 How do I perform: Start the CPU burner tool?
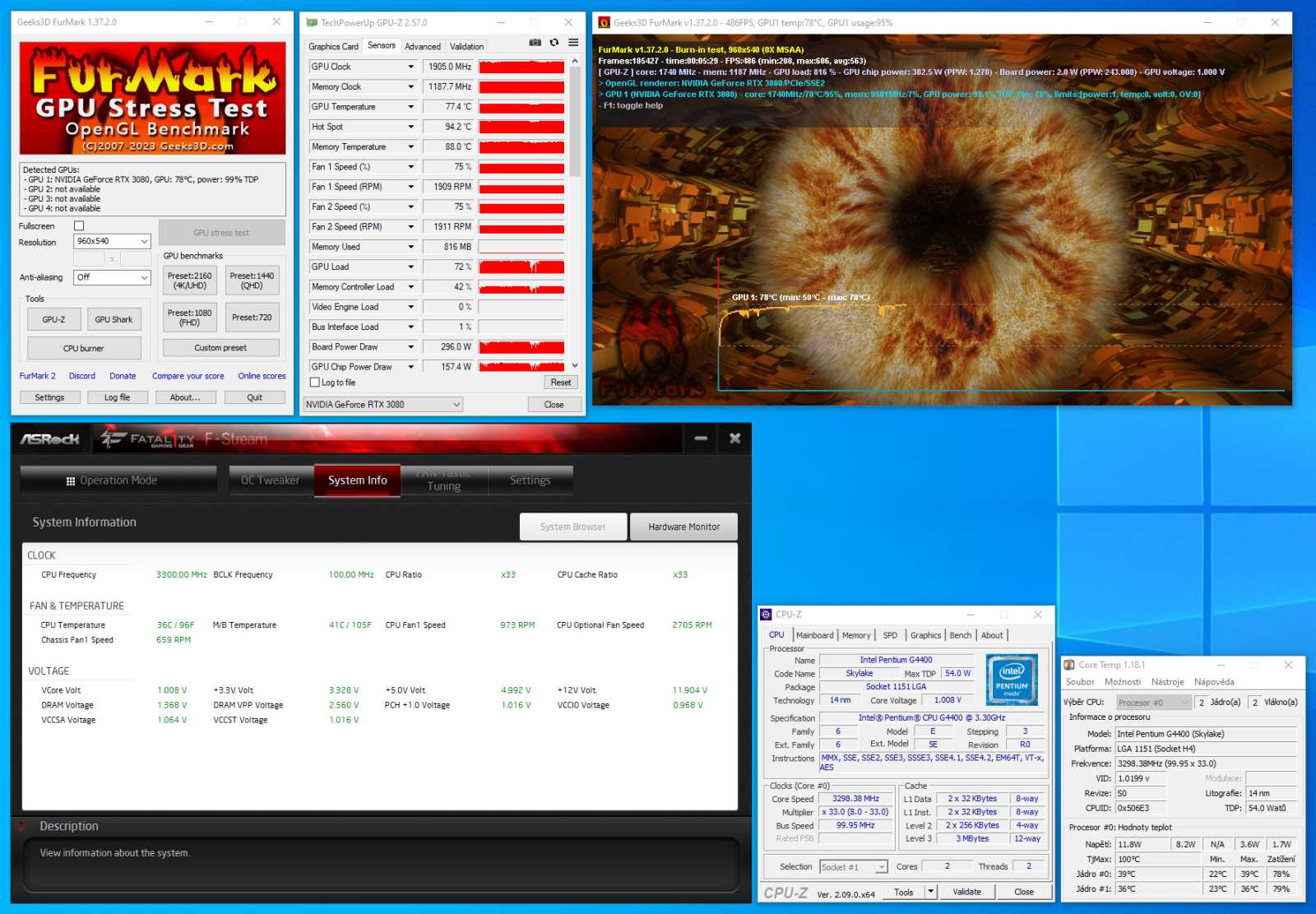point(84,348)
